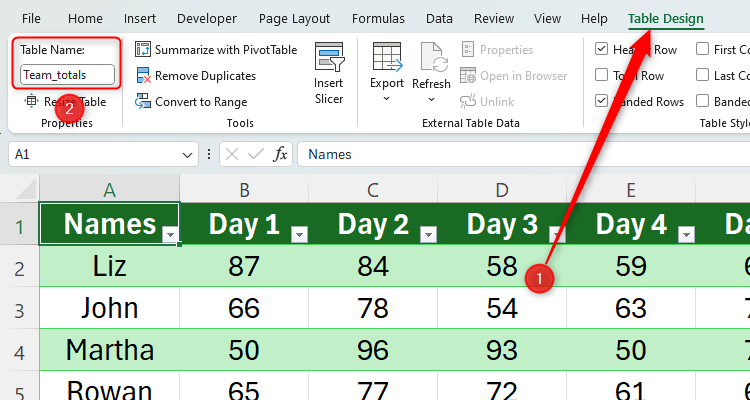Click the Refresh data icon
Image resolution: width=750 pixels, height=400 pixels.
[432, 58]
